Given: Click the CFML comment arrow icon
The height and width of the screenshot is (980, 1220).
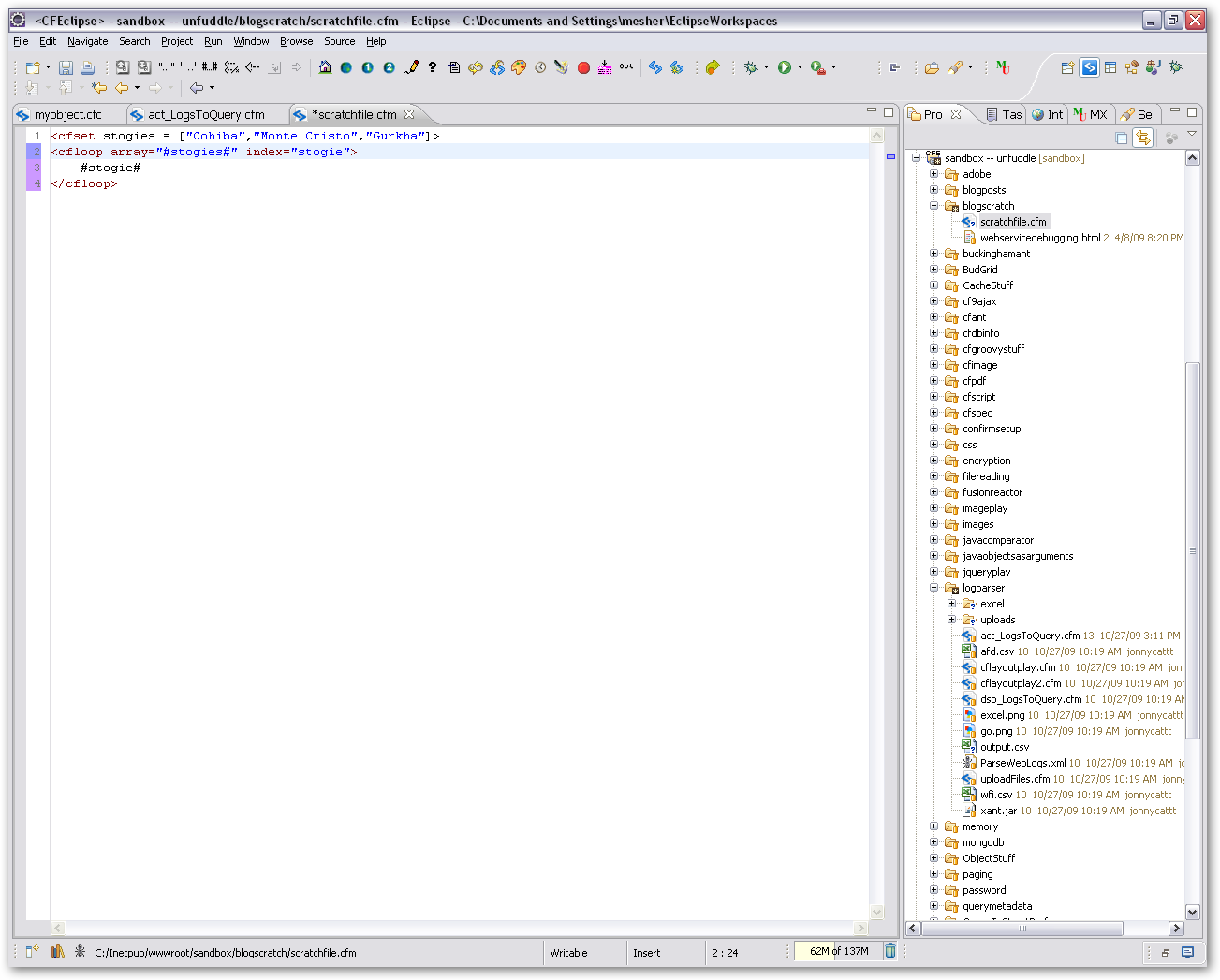Looking at the screenshot, I should [x=253, y=67].
